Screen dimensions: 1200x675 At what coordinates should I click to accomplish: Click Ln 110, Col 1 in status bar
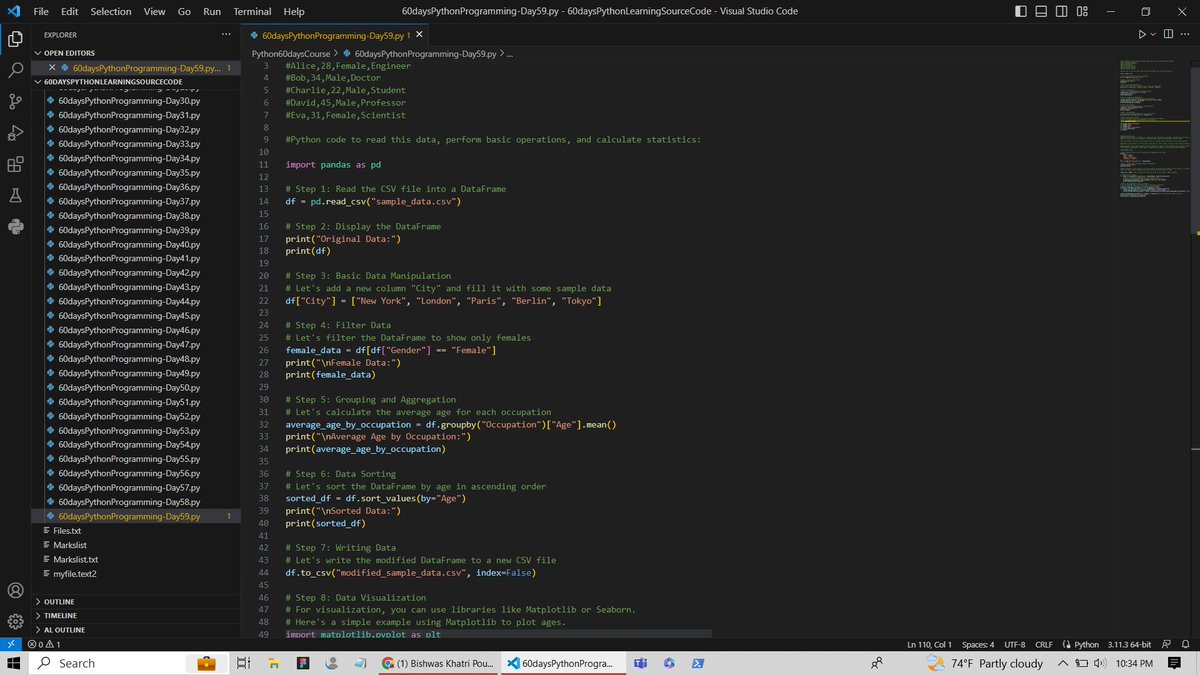(x=929, y=644)
